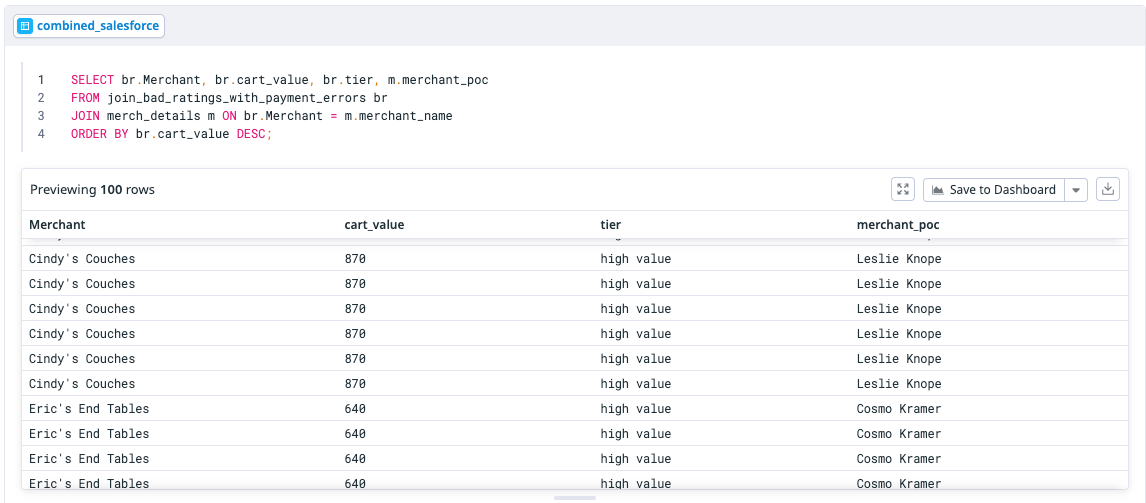Image resolution: width=1146 pixels, height=503 pixels.
Task: Expand results table to fullscreen
Action: click(x=903, y=189)
